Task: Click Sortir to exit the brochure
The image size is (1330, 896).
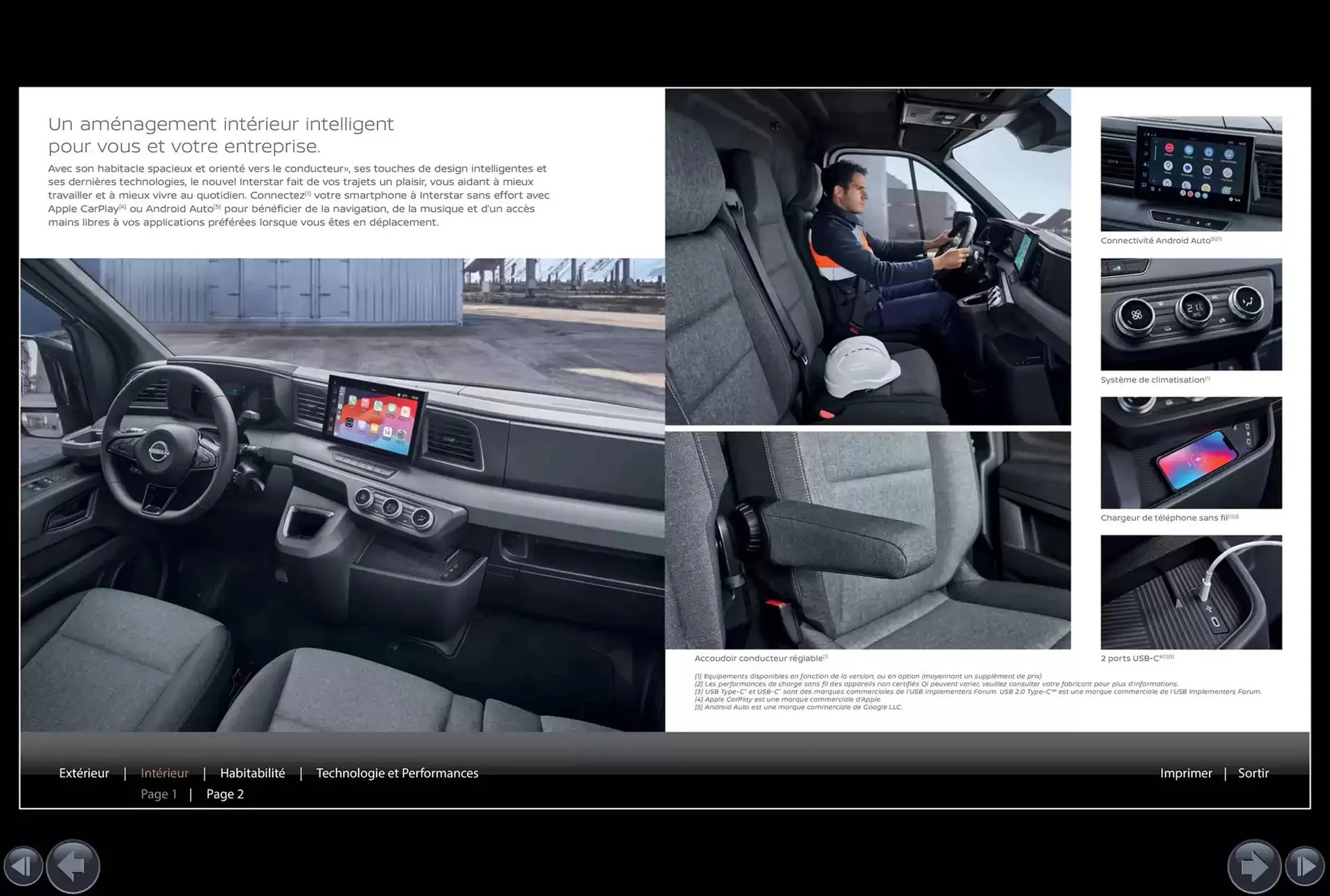Action: tap(1253, 773)
